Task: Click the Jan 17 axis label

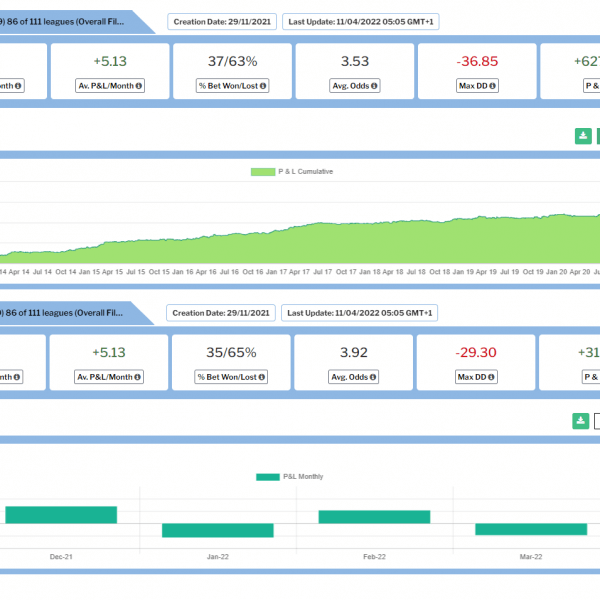Action: 276,272
